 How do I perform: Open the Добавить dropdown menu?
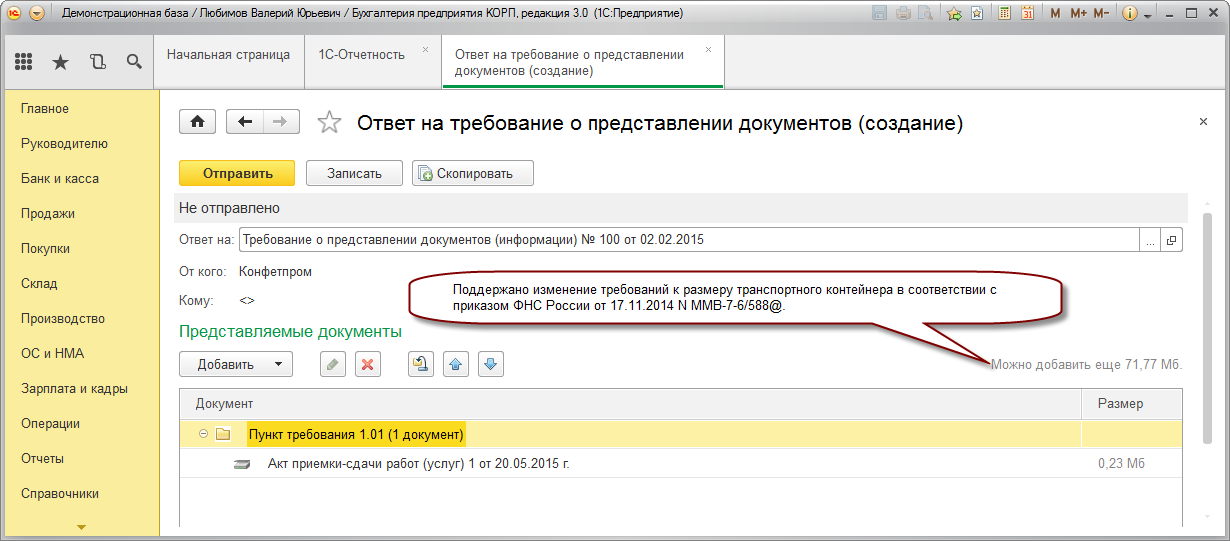pyautogui.click(x=236, y=364)
